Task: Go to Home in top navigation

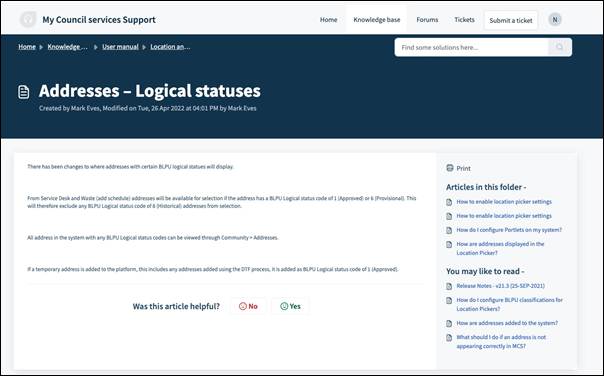Action: coord(328,20)
